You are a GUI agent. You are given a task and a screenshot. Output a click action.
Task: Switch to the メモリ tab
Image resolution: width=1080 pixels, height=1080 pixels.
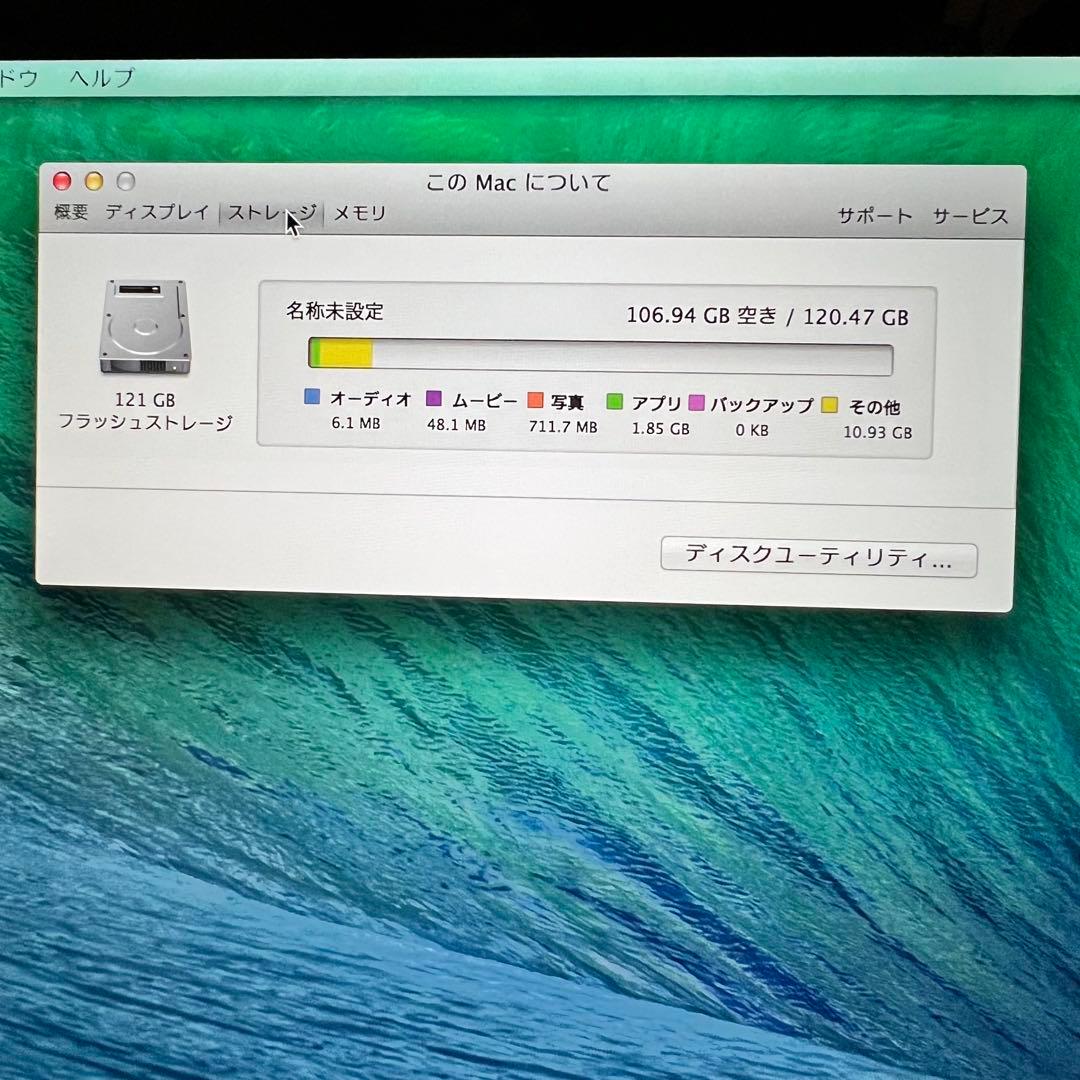(x=360, y=212)
